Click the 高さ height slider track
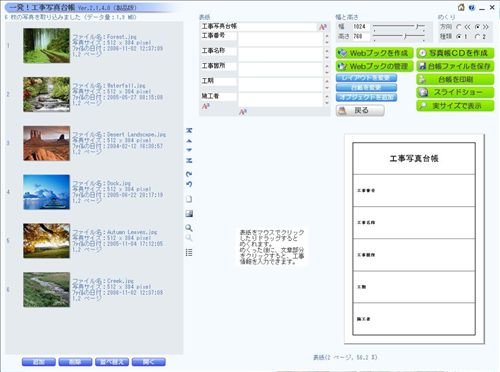The height and width of the screenshot is (372, 500). [399, 36]
